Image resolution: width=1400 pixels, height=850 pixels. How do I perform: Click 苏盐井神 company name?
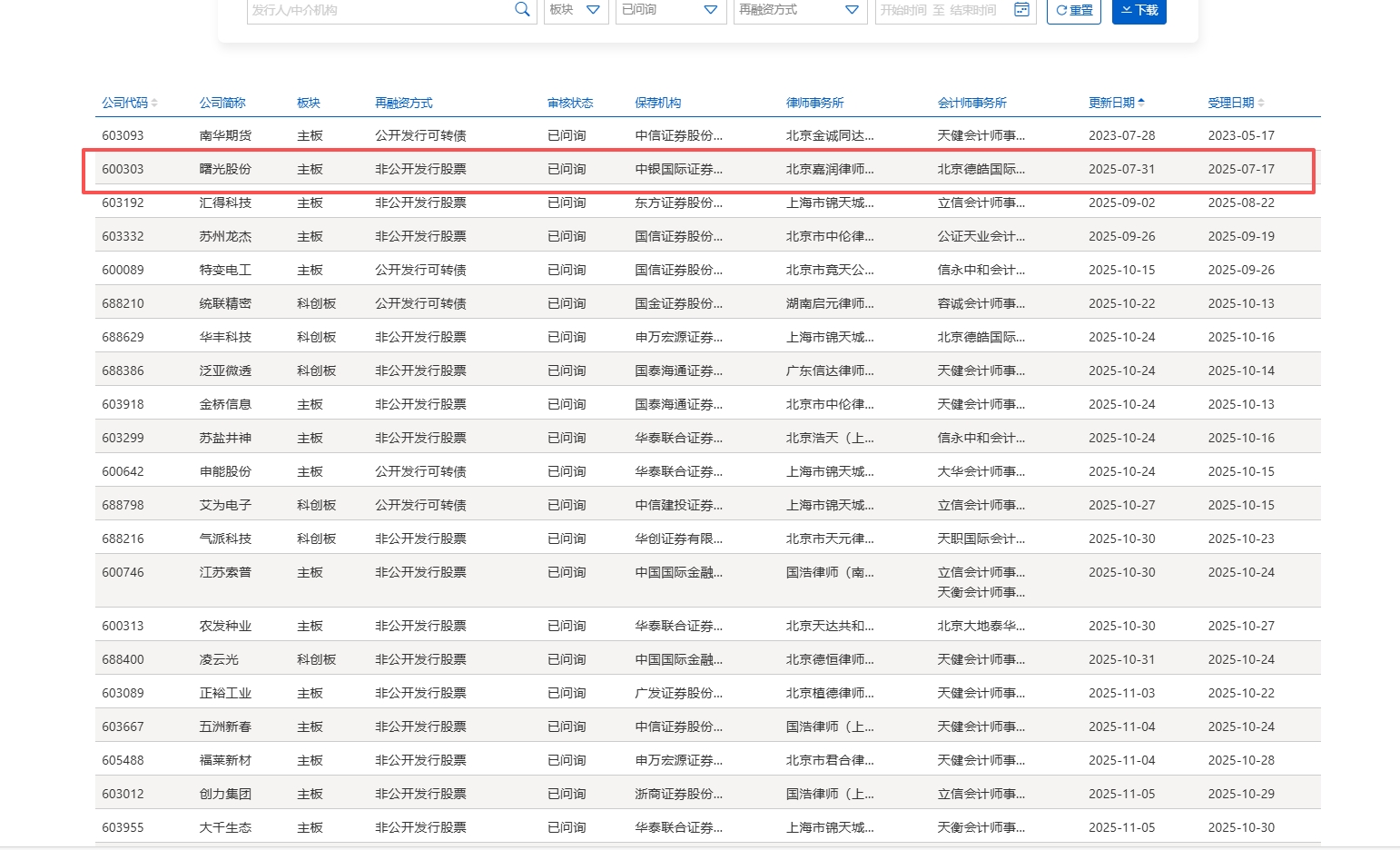coord(225,438)
